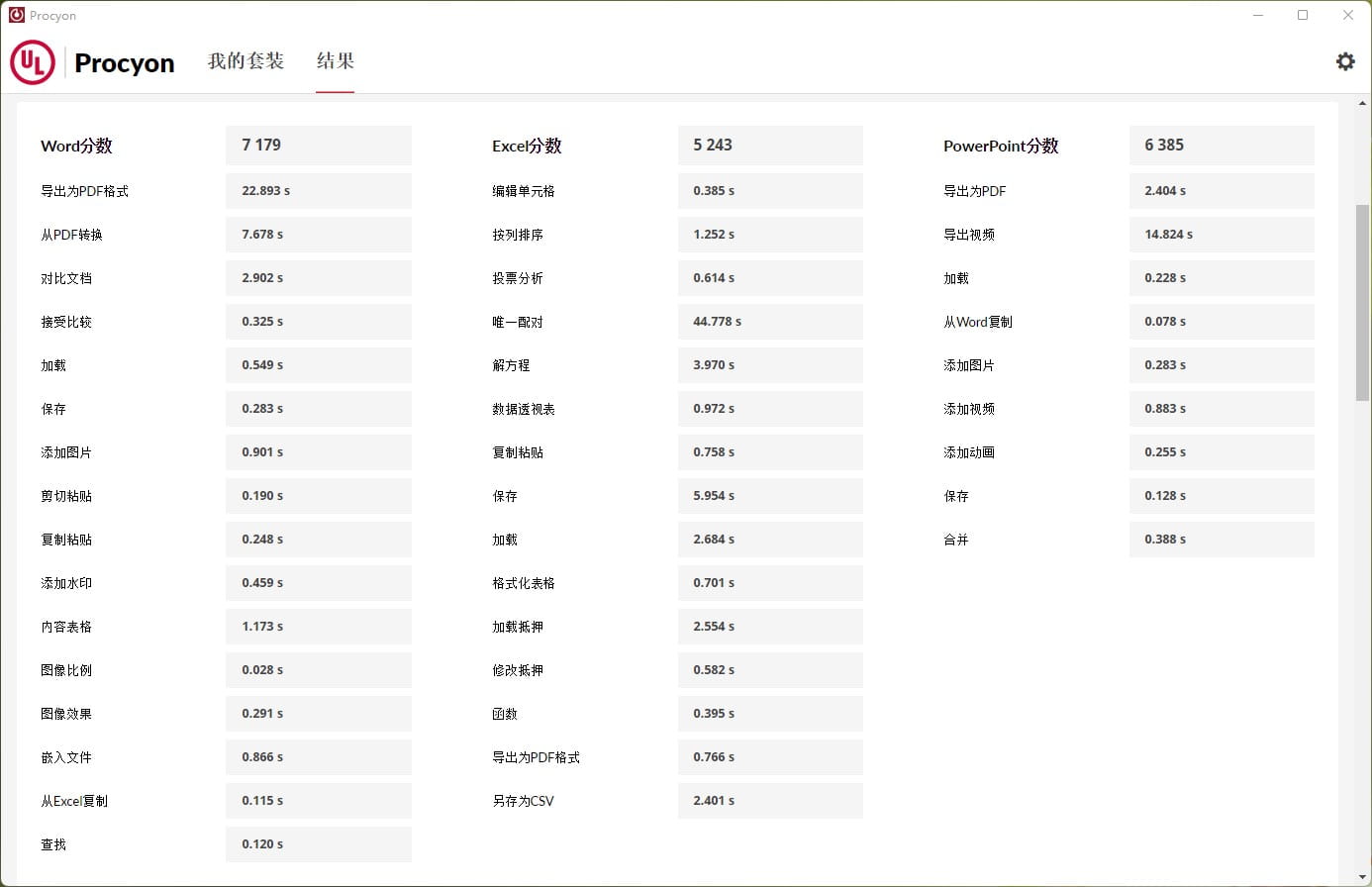Select the 结果 tab
The width and height of the screenshot is (1372, 887).
(x=336, y=61)
